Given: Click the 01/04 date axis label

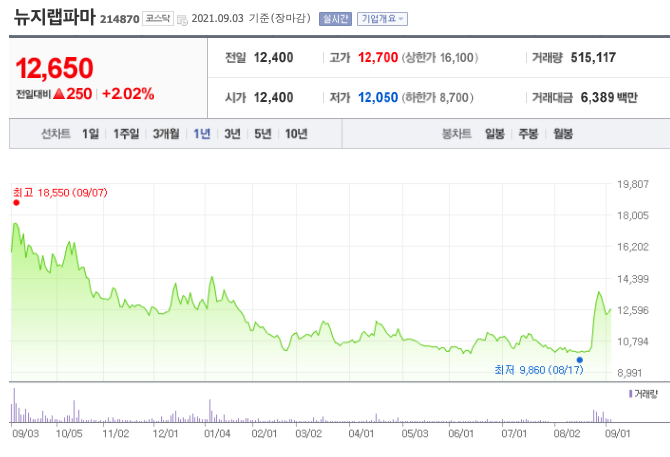Looking at the screenshot, I should [217, 434].
